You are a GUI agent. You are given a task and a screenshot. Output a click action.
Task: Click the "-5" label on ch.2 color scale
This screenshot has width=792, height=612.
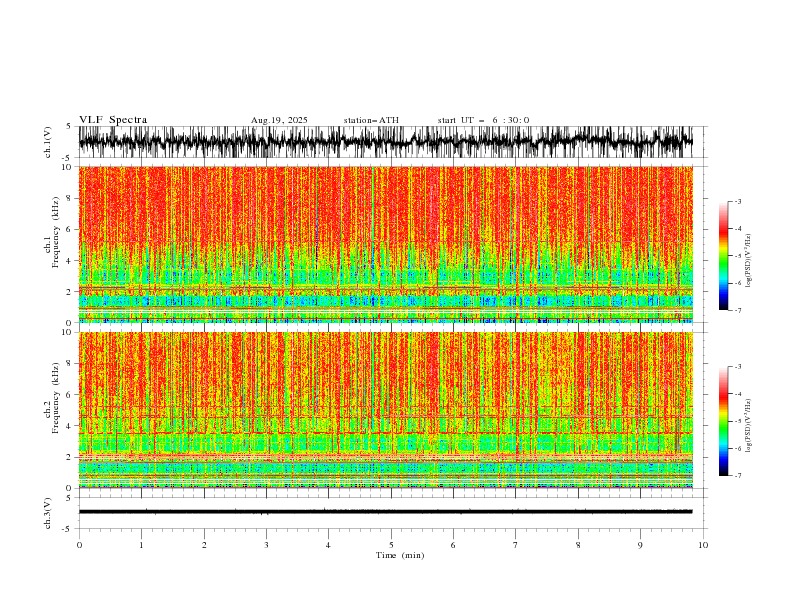(737, 421)
